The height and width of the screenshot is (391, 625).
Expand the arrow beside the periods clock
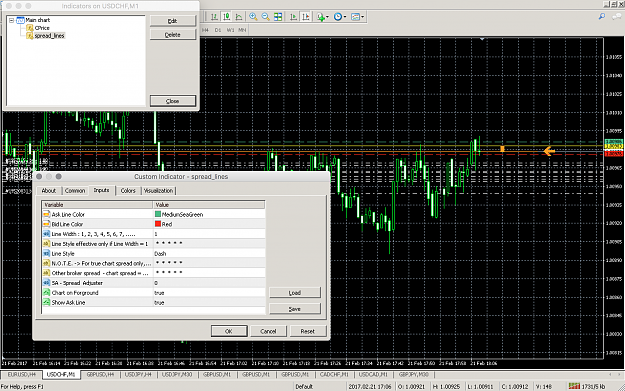tap(345, 17)
